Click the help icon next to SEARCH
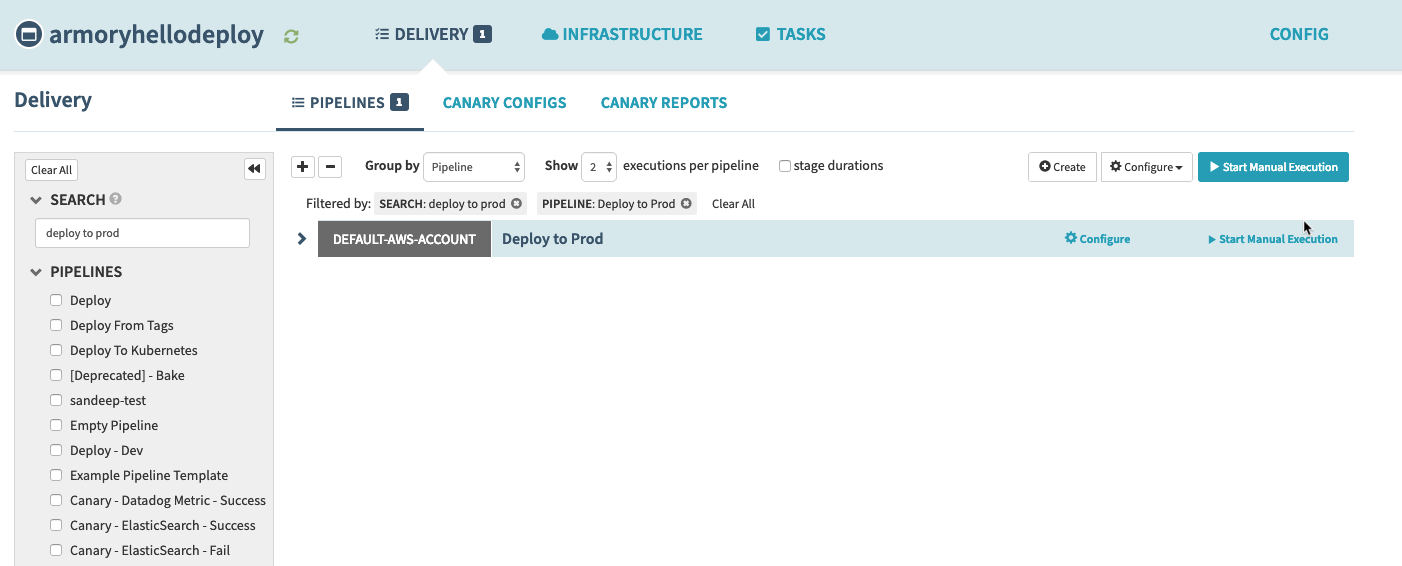Viewport: 1402px width, 566px height. 116,199
